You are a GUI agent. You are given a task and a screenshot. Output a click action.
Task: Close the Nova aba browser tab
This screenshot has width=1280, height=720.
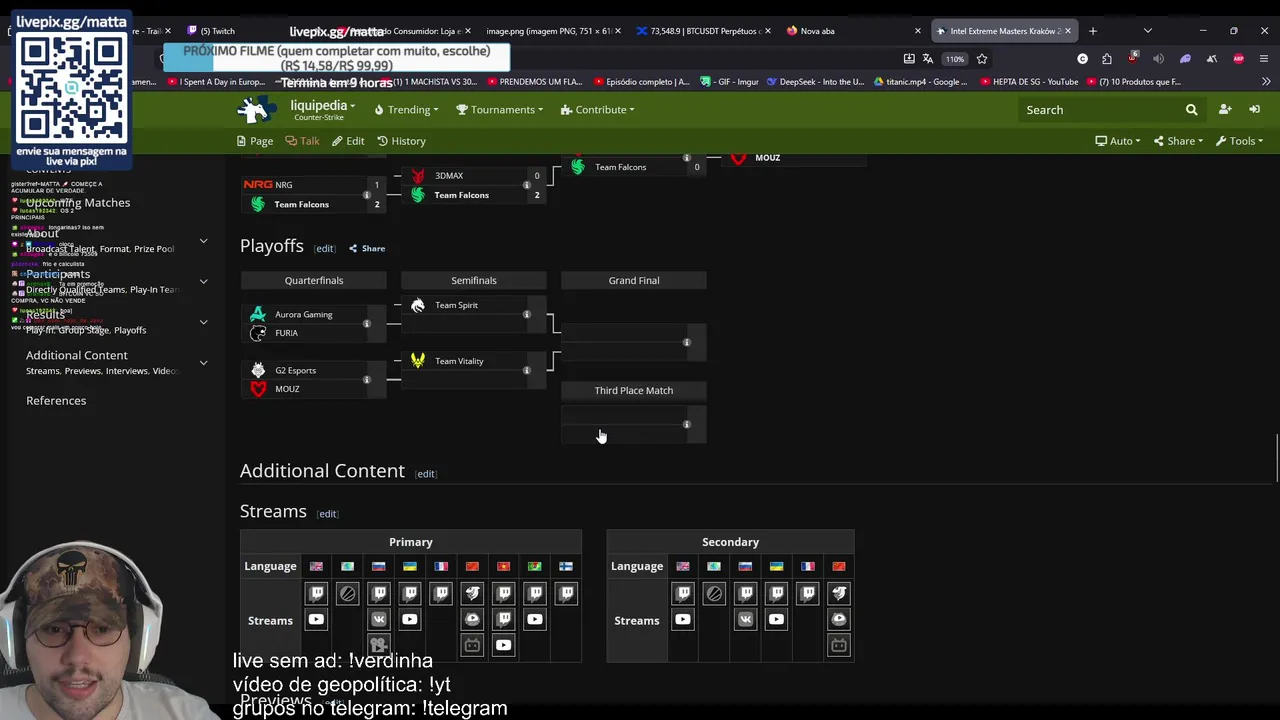click(917, 31)
